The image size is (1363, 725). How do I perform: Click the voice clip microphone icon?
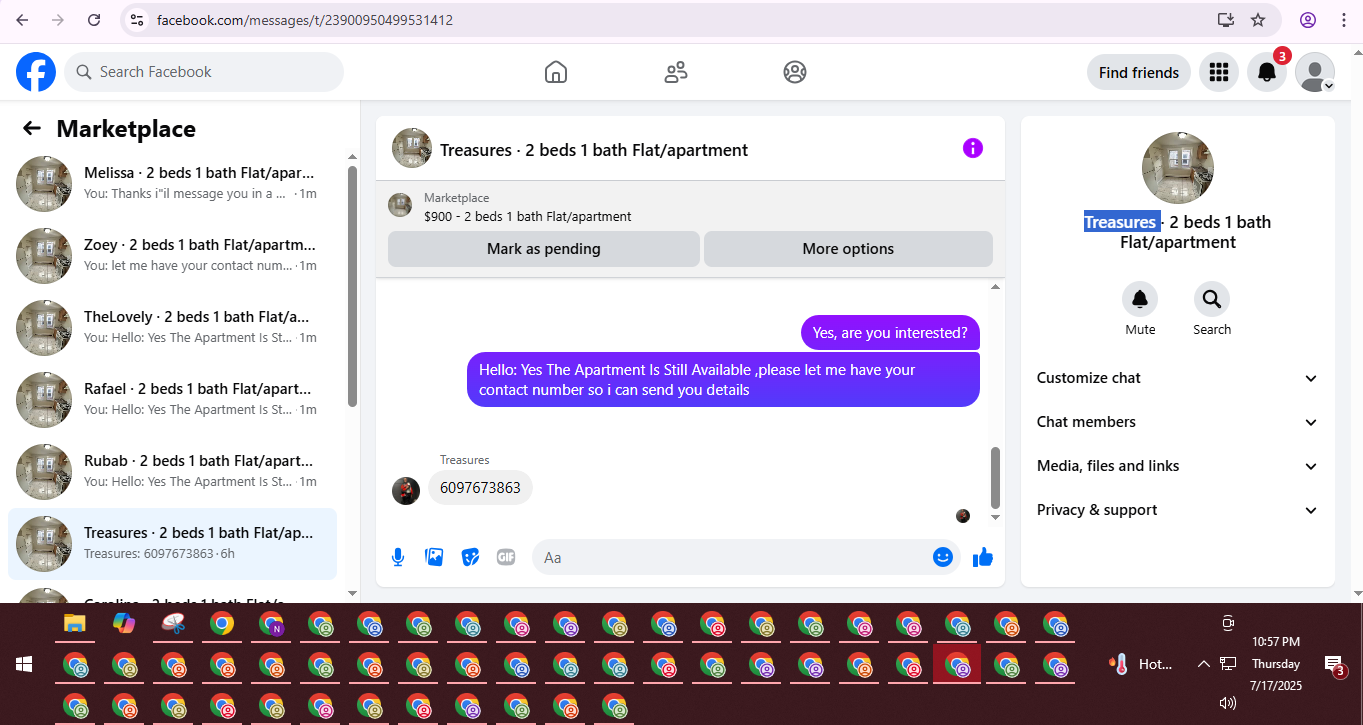(x=398, y=557)
